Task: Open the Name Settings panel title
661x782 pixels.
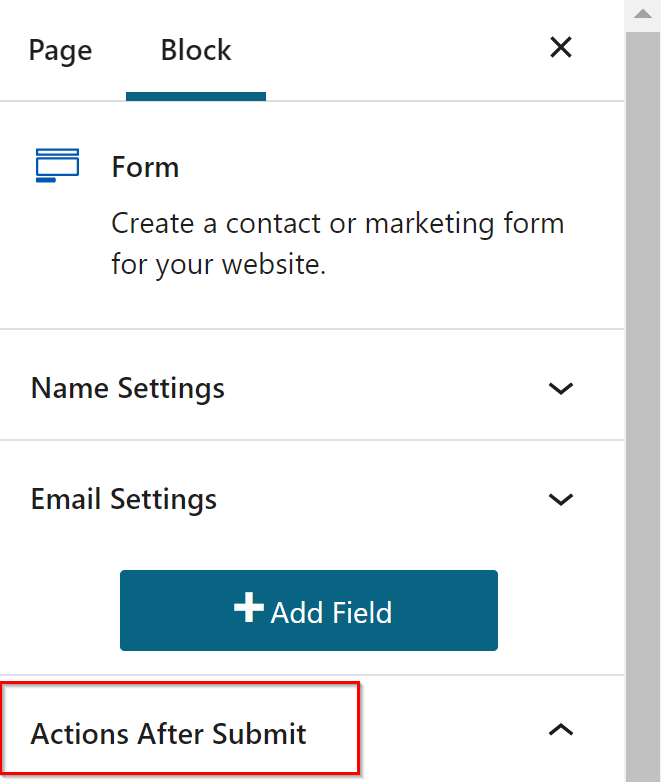Action: (128, 387)
